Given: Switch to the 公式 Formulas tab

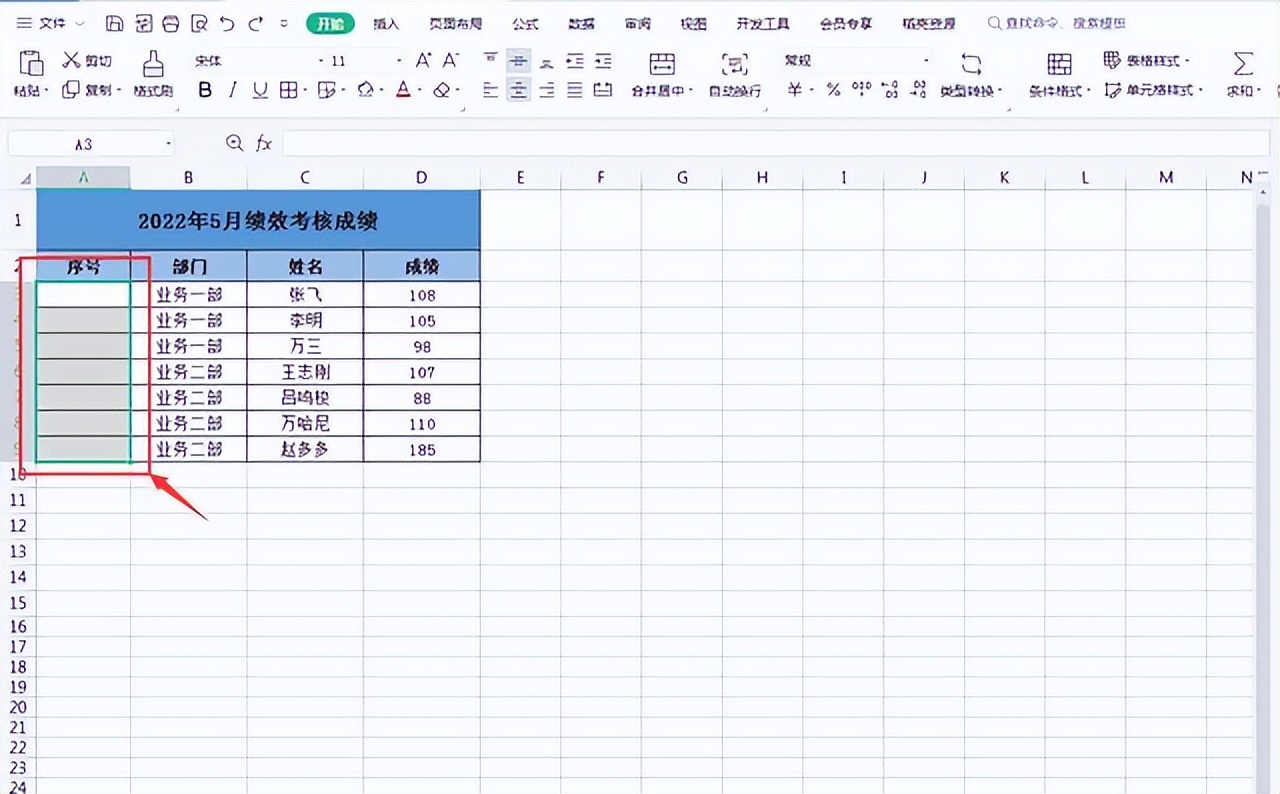Looking at the screenshot, I should 525,23.
